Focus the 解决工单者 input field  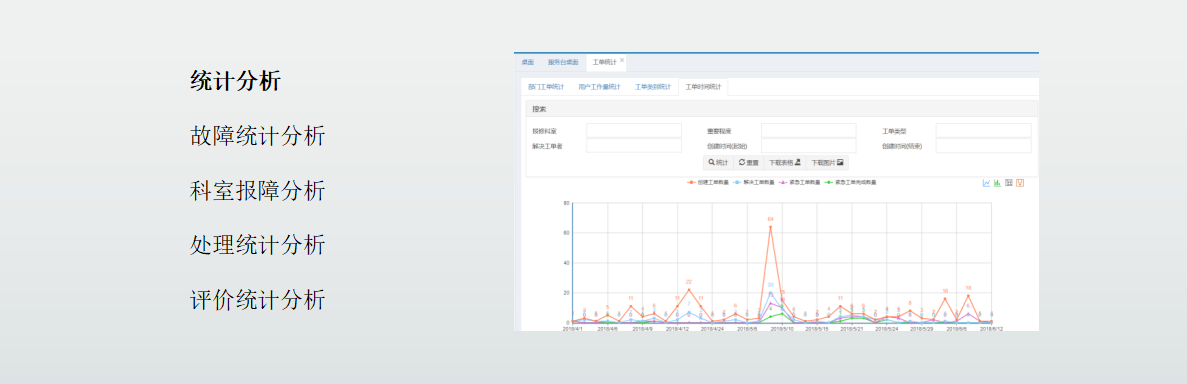click(634, 145)
